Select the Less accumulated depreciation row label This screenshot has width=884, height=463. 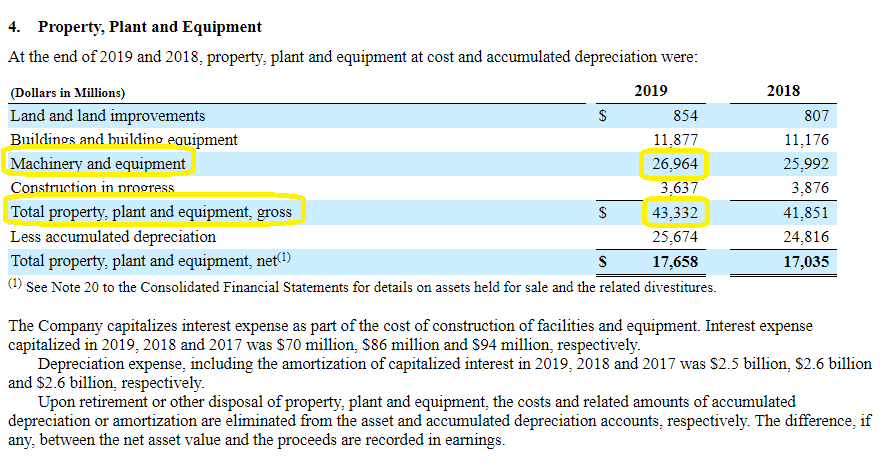(113, 237)
